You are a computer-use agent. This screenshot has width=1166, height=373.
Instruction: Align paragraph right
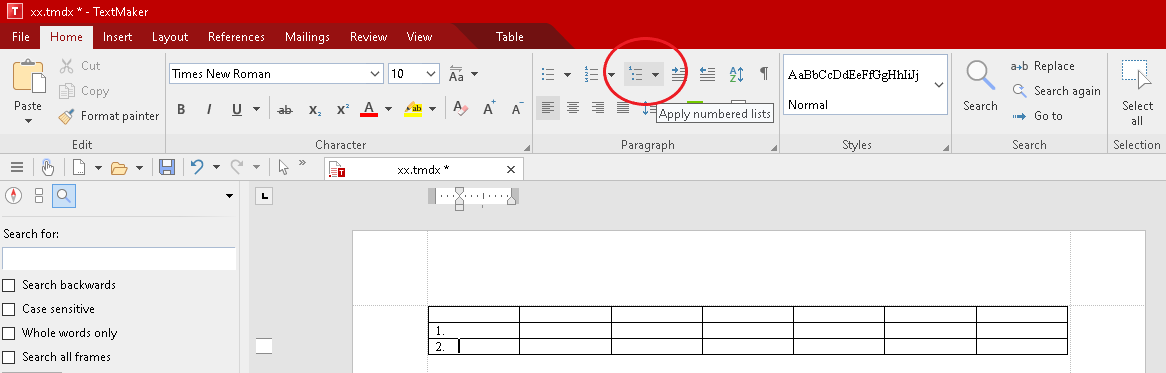pos(598,108)
